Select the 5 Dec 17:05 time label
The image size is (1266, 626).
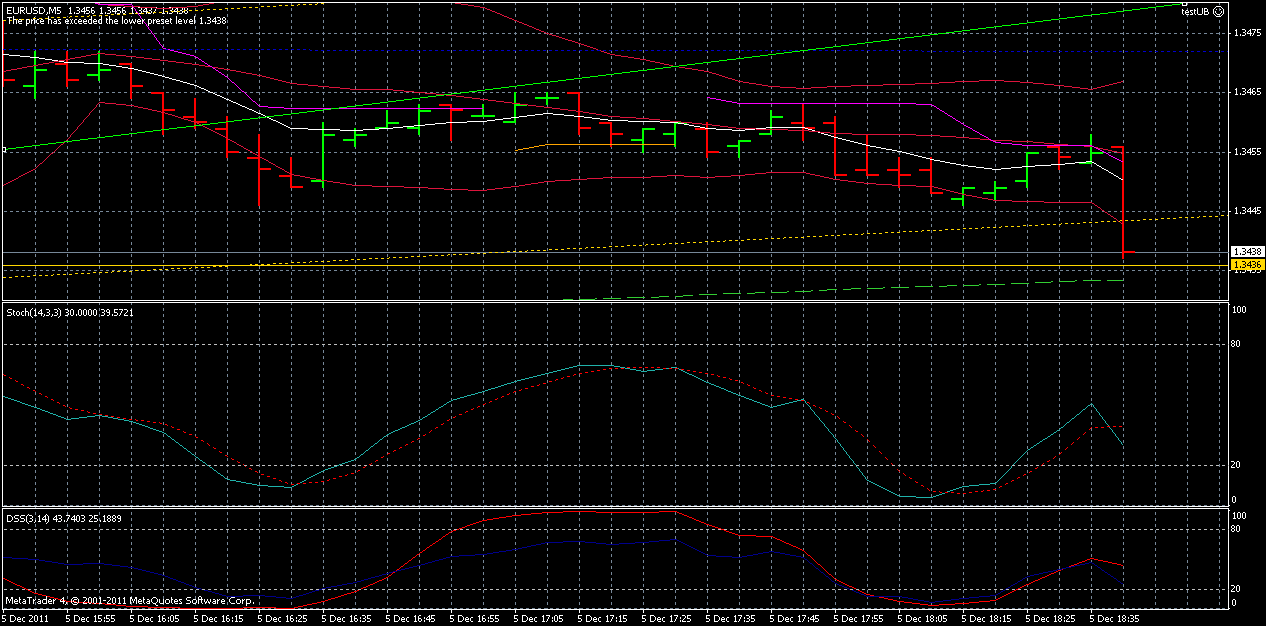point(538,617)
